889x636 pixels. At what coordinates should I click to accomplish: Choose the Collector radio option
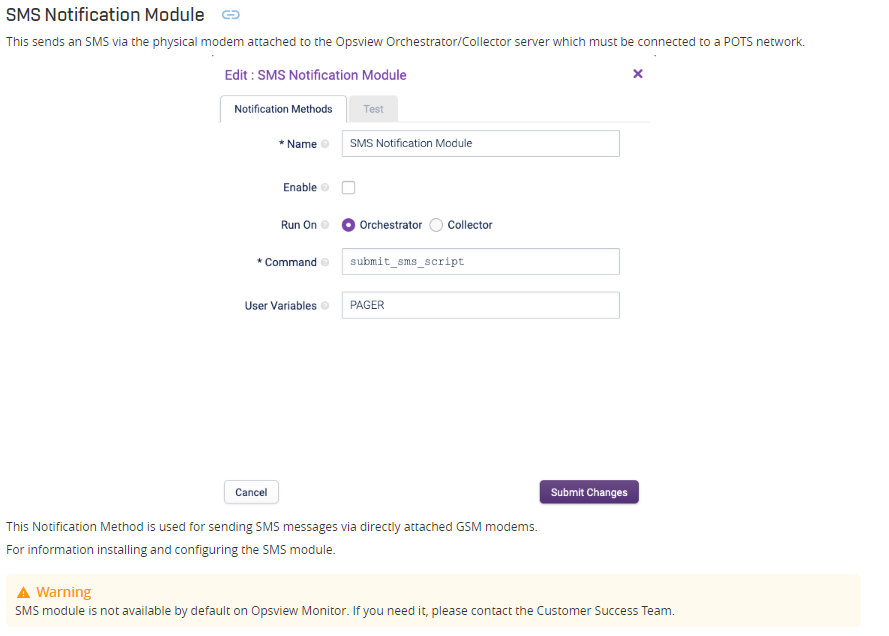pos(436,225)
